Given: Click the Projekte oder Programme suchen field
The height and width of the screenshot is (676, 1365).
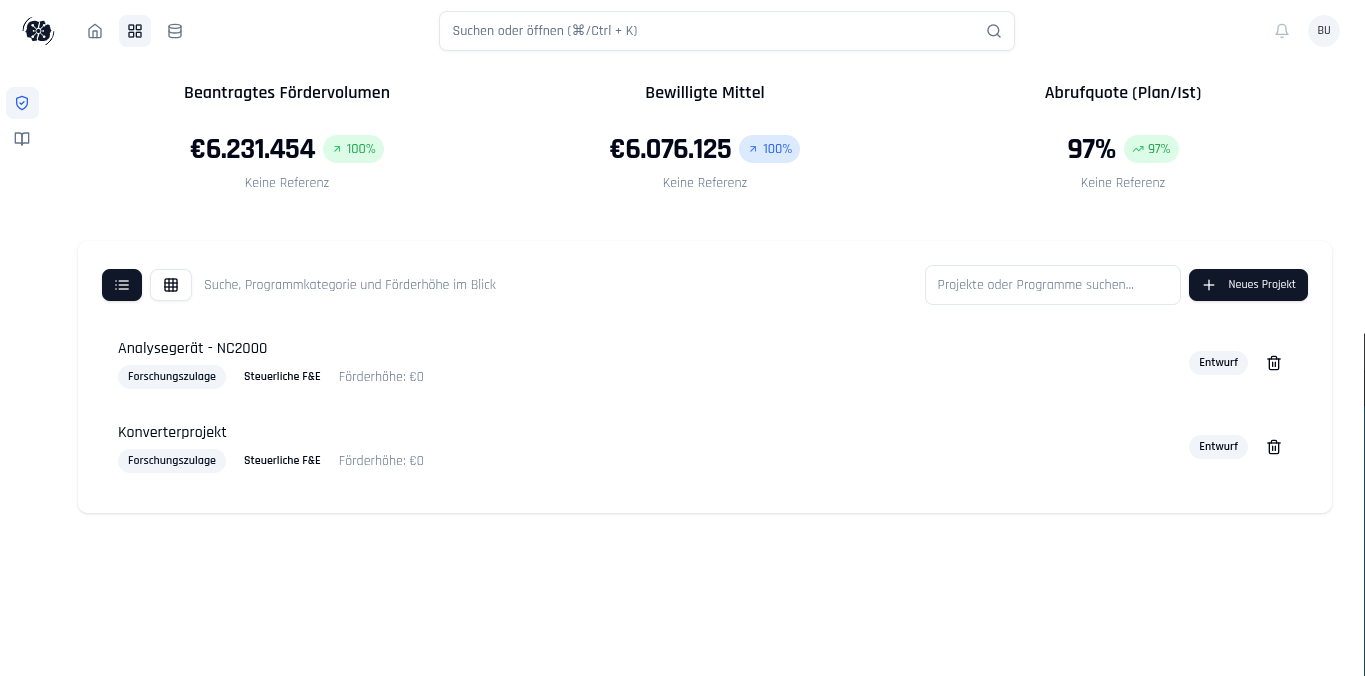Looking at the screenshot, I should point(1052,285).
